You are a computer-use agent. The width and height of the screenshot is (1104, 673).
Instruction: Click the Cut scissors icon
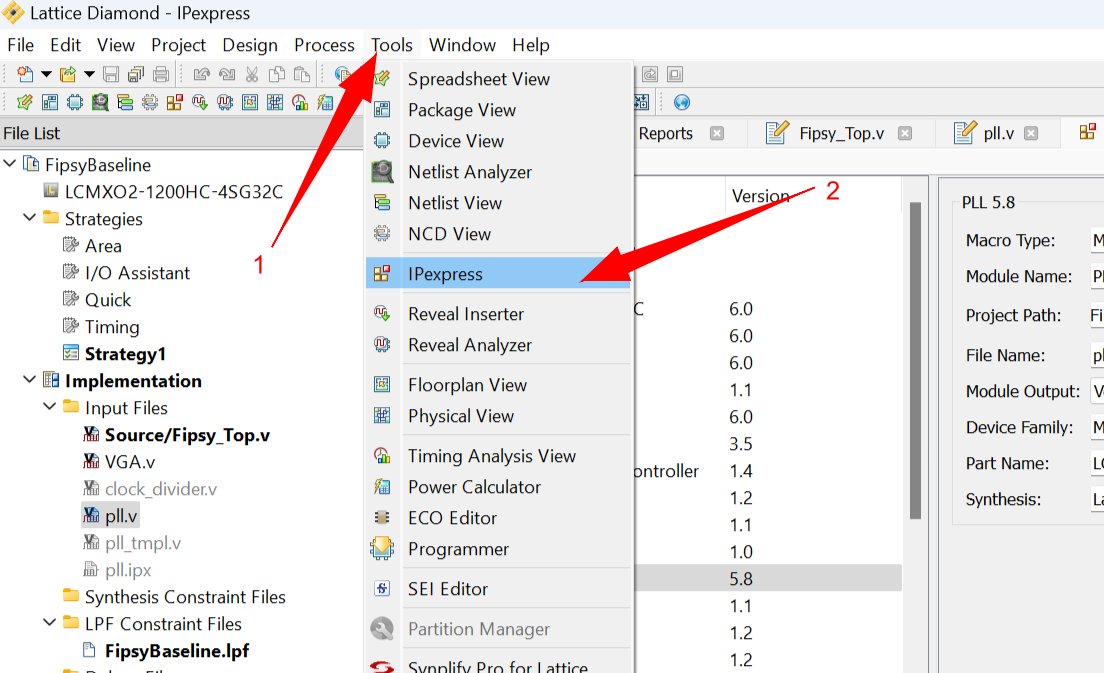pyautogui.click(x=252, y=74)
